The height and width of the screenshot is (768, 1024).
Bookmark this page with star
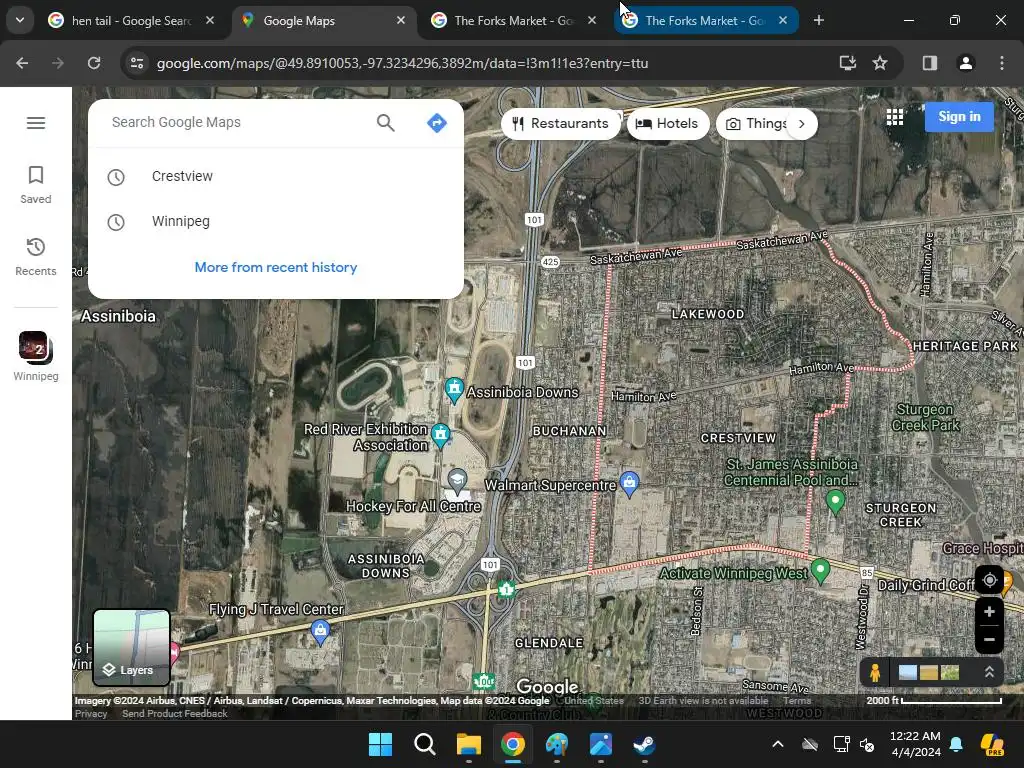880,63
